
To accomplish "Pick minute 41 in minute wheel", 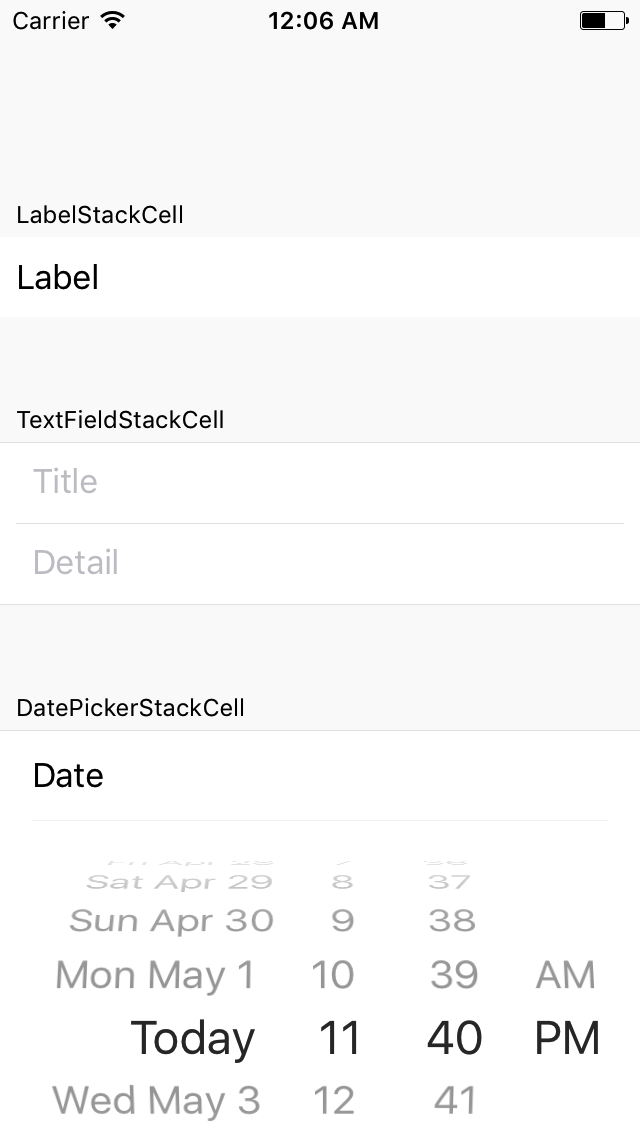I will point(455,1100).
